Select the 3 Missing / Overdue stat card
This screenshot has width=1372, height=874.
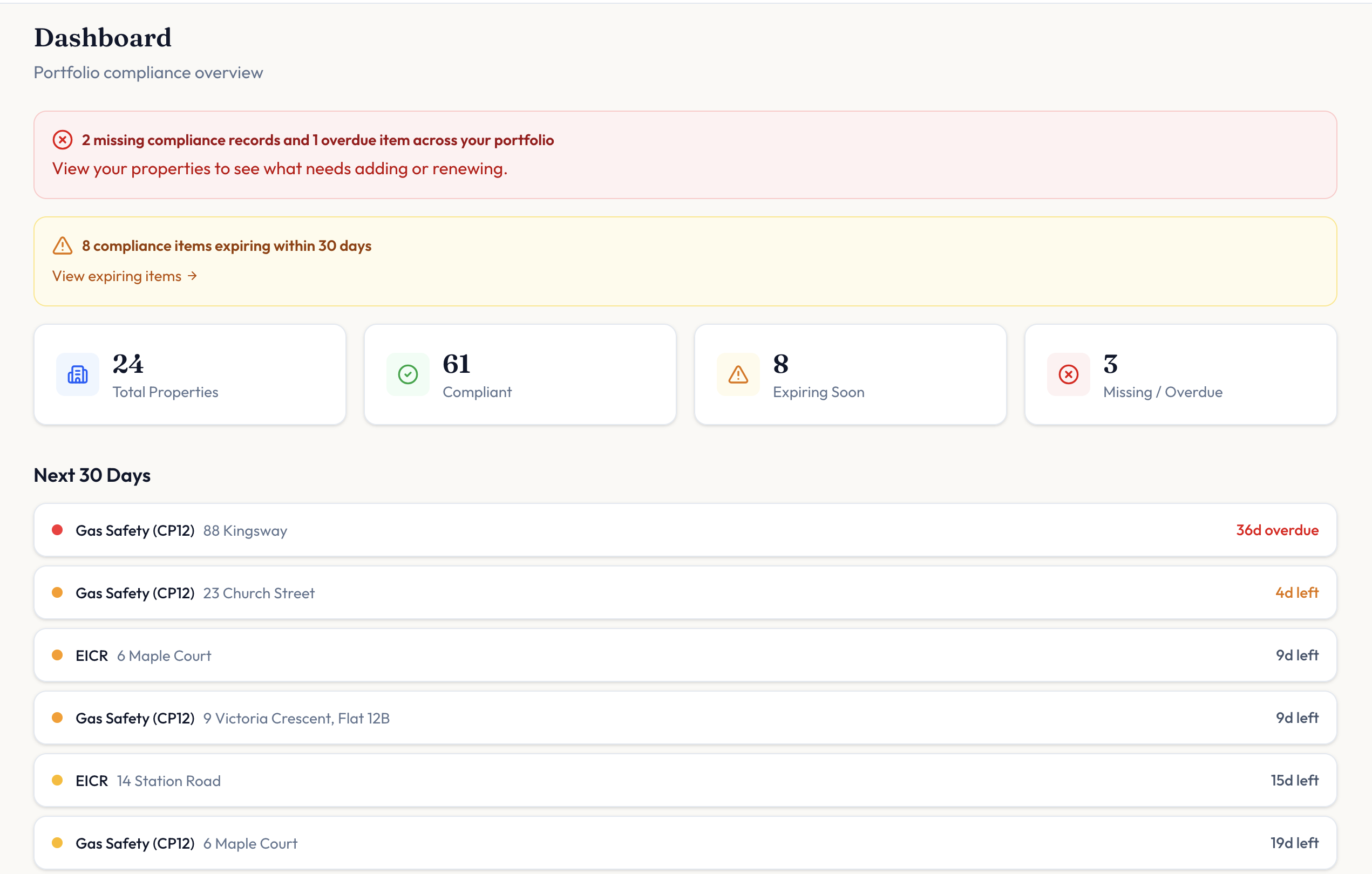click(x=1180, y=374)
